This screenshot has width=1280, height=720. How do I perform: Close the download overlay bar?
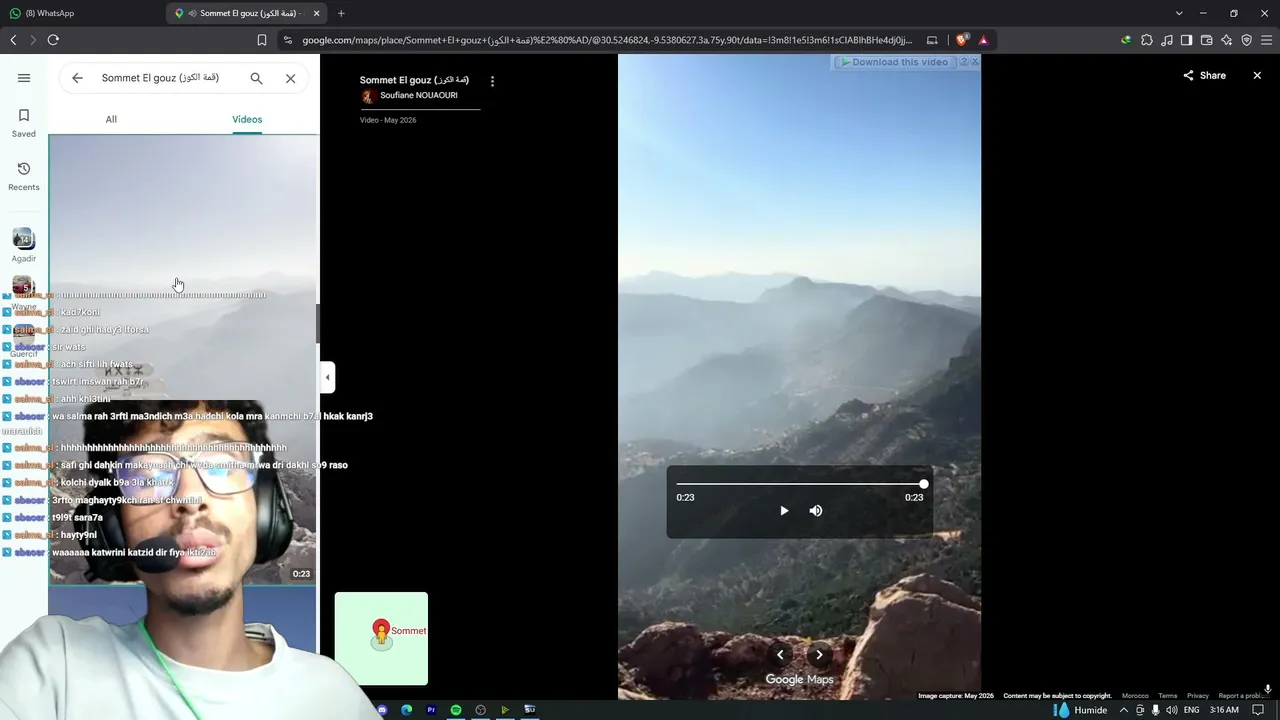[975, 62]
